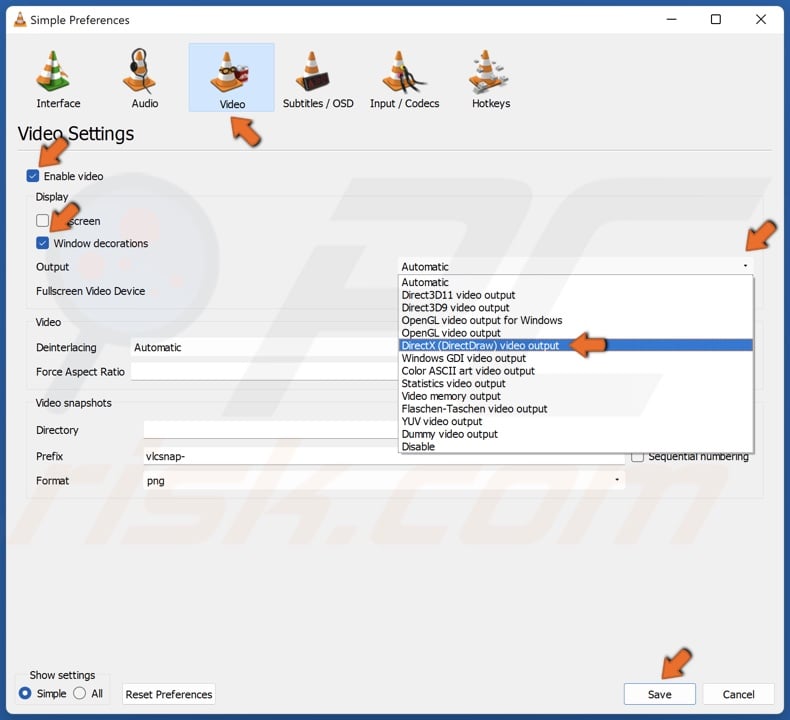Image resolution: width=790 pixels, height=720 pixels.
Task: Choose Direct3D9 video output
Action: click(576, 307)
